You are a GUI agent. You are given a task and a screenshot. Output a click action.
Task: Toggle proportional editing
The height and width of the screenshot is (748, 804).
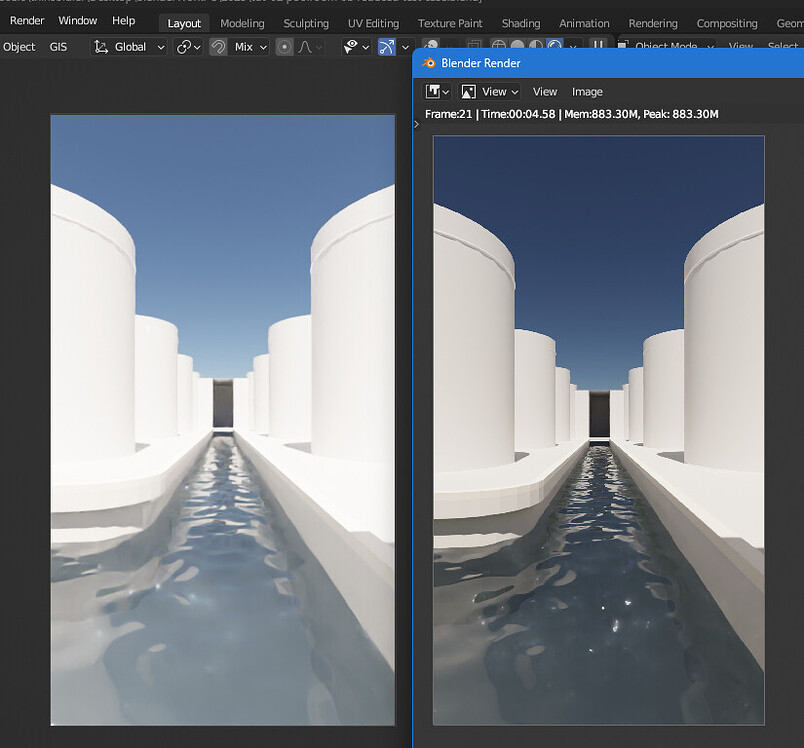284,47
